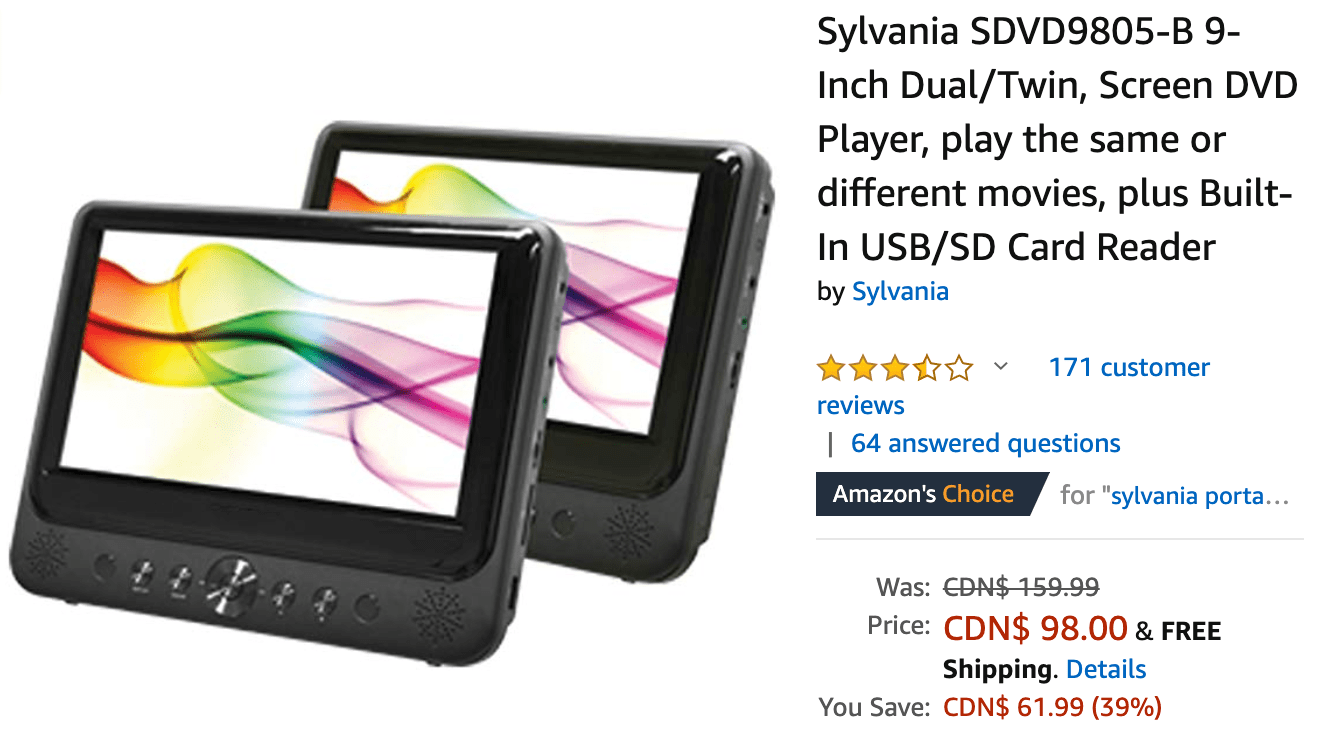Click the first filled gold star

(x=831, y=368)
